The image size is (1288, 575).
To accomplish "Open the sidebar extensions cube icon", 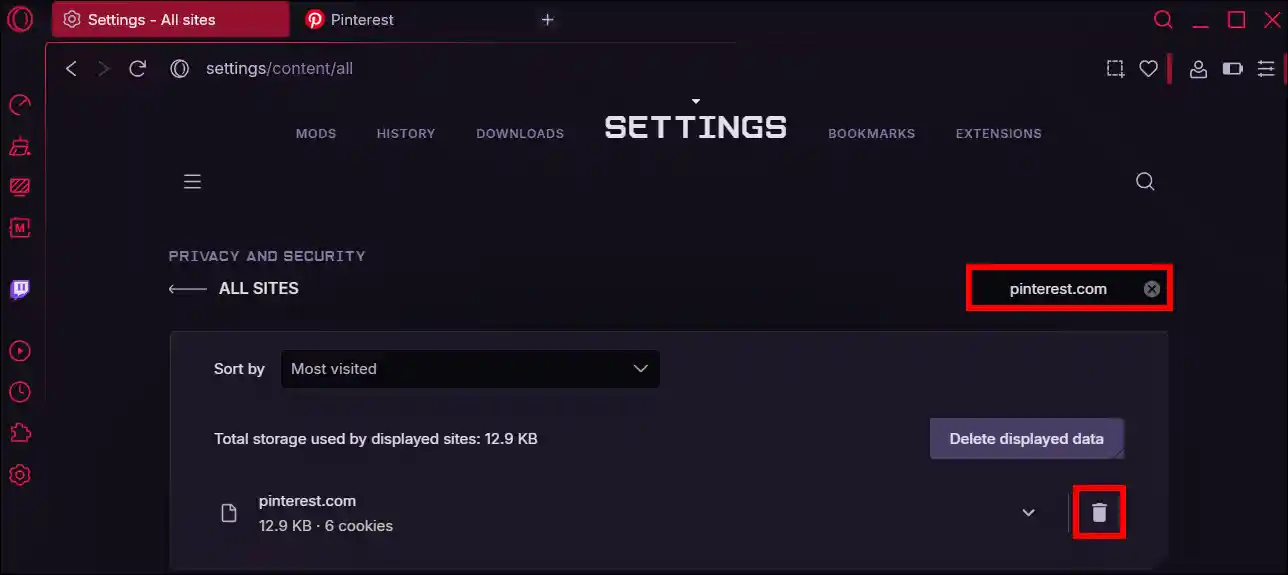I will 20,433.
